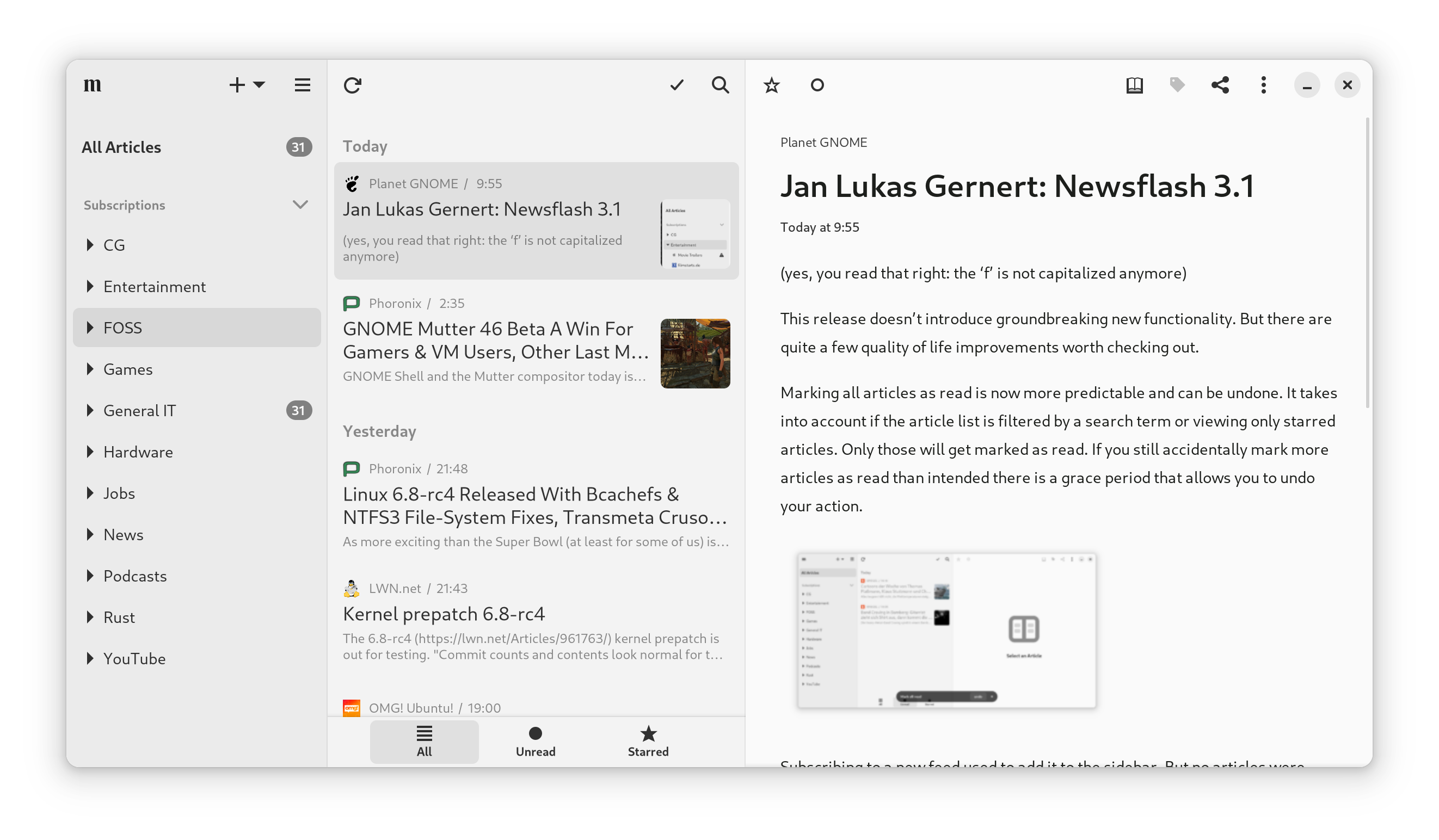Switch to the Unread tab

pyautogui.click(x=535, y=742)
